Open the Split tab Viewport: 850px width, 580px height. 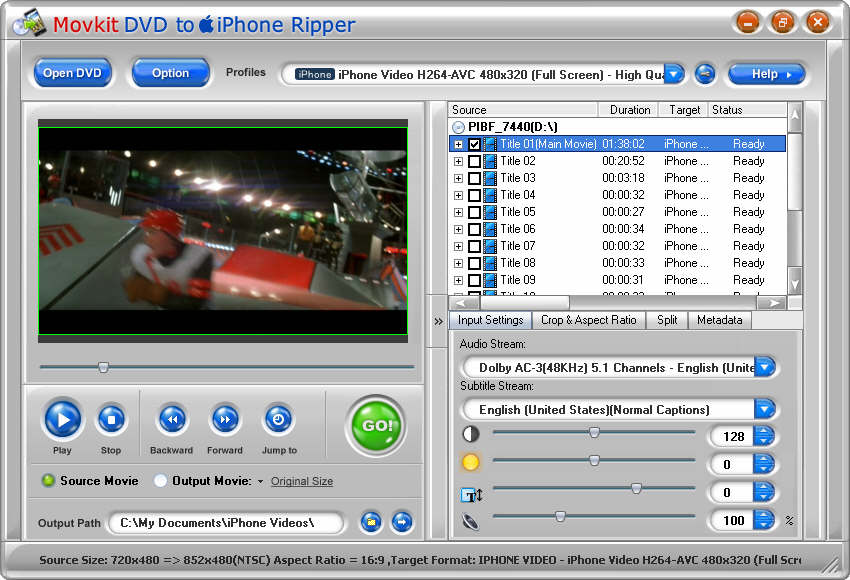click(667, 320)
